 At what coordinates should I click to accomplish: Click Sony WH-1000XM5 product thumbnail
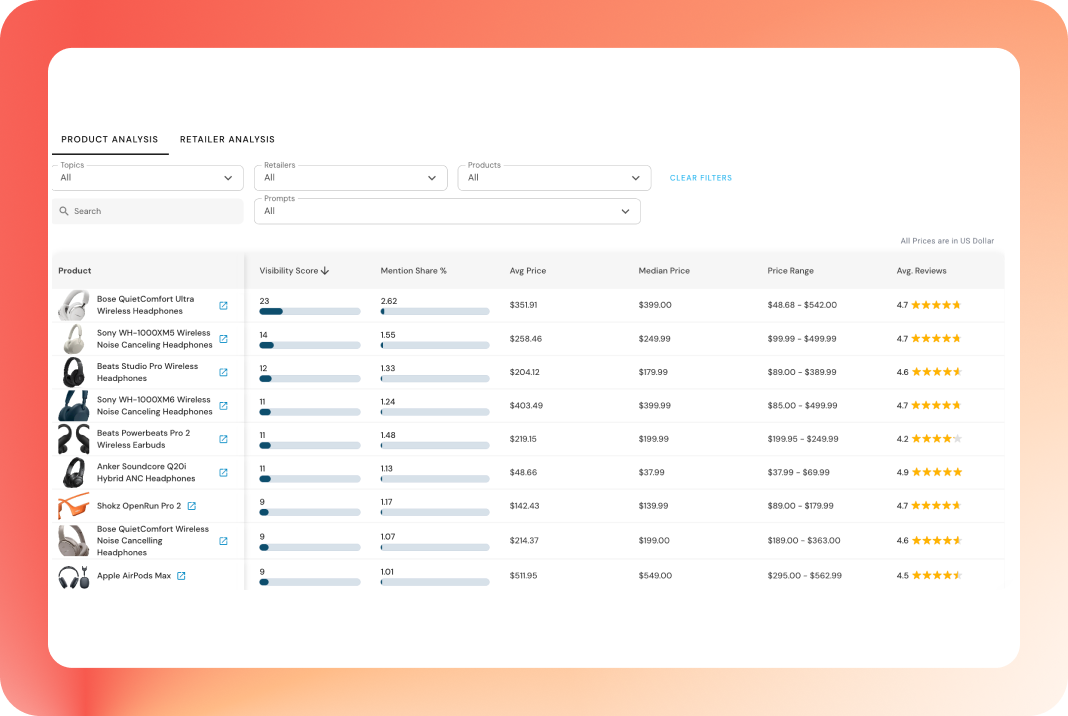point(74,339)
